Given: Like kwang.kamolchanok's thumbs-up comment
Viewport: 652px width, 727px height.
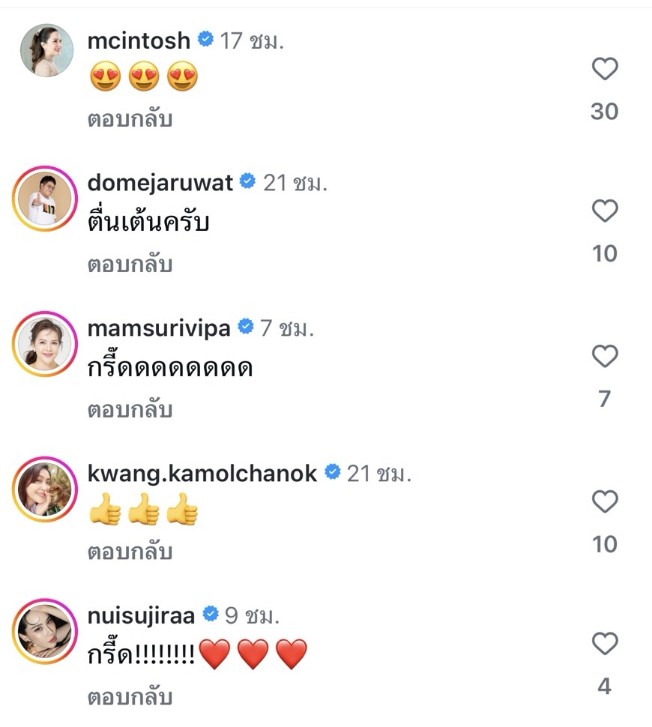Looking at the screenshot, I should click(605, 501).
